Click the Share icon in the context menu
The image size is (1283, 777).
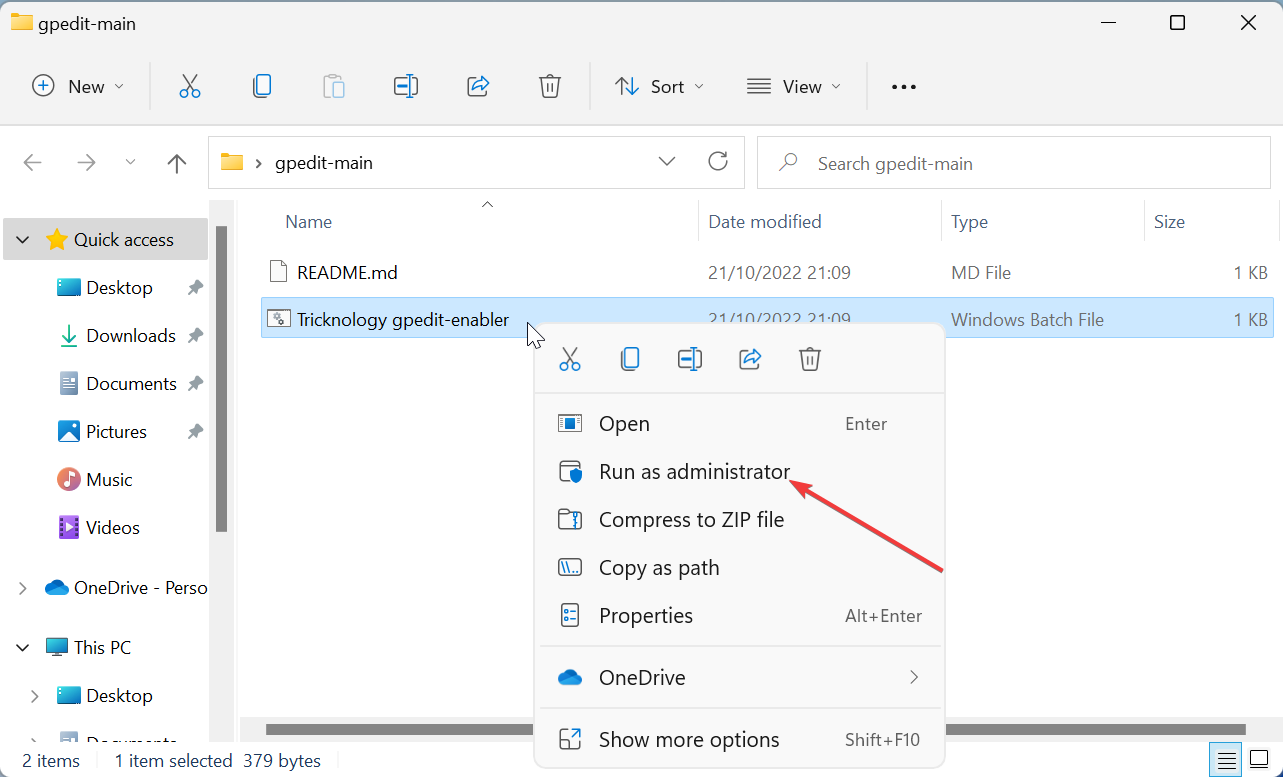click(750, 359)
